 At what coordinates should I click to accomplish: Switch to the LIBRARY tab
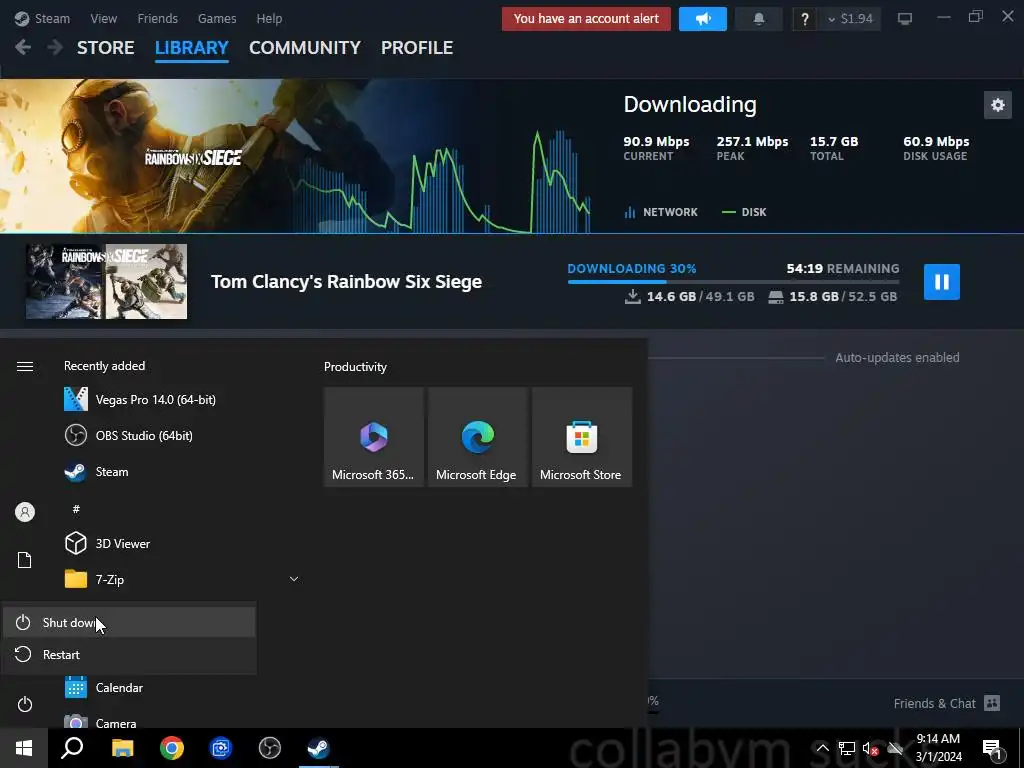click(x=191, y=48)
